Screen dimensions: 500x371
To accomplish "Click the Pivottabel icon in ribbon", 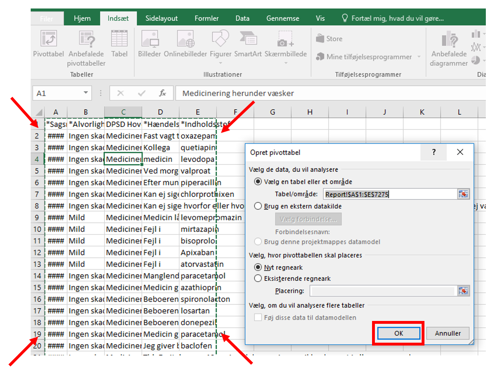I will pos(48,39).
